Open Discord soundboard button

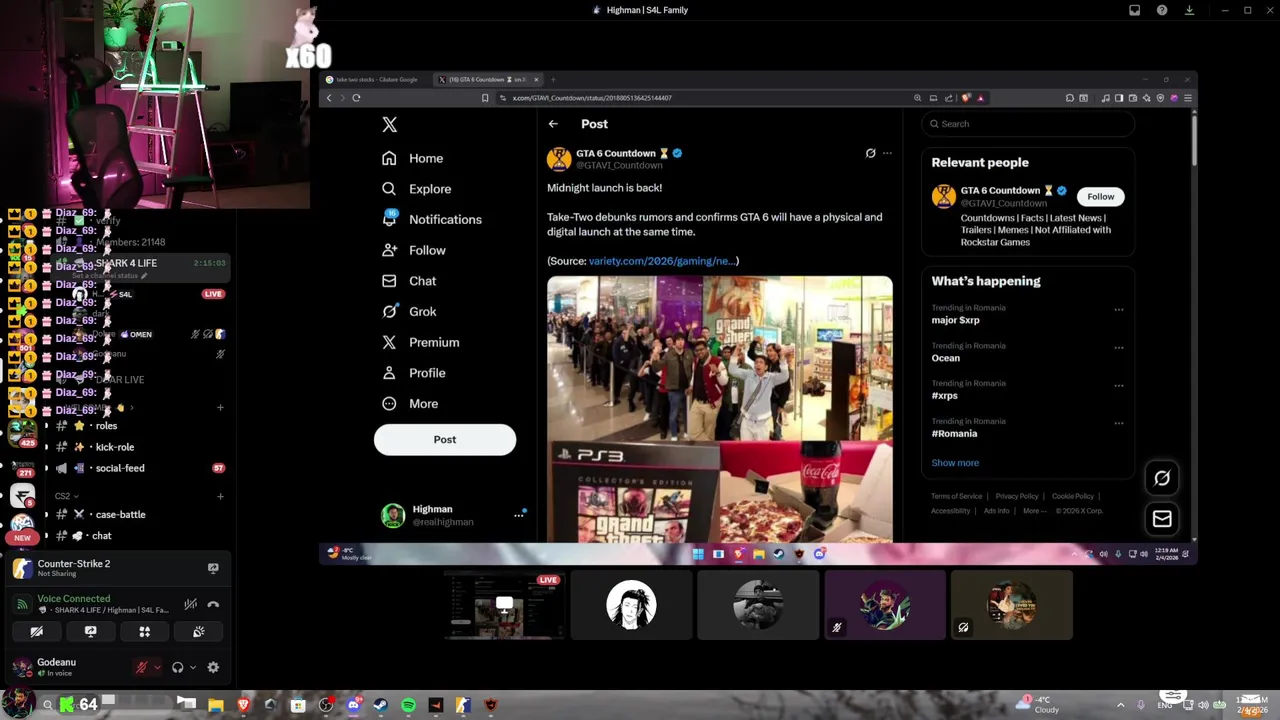(198, 632)
